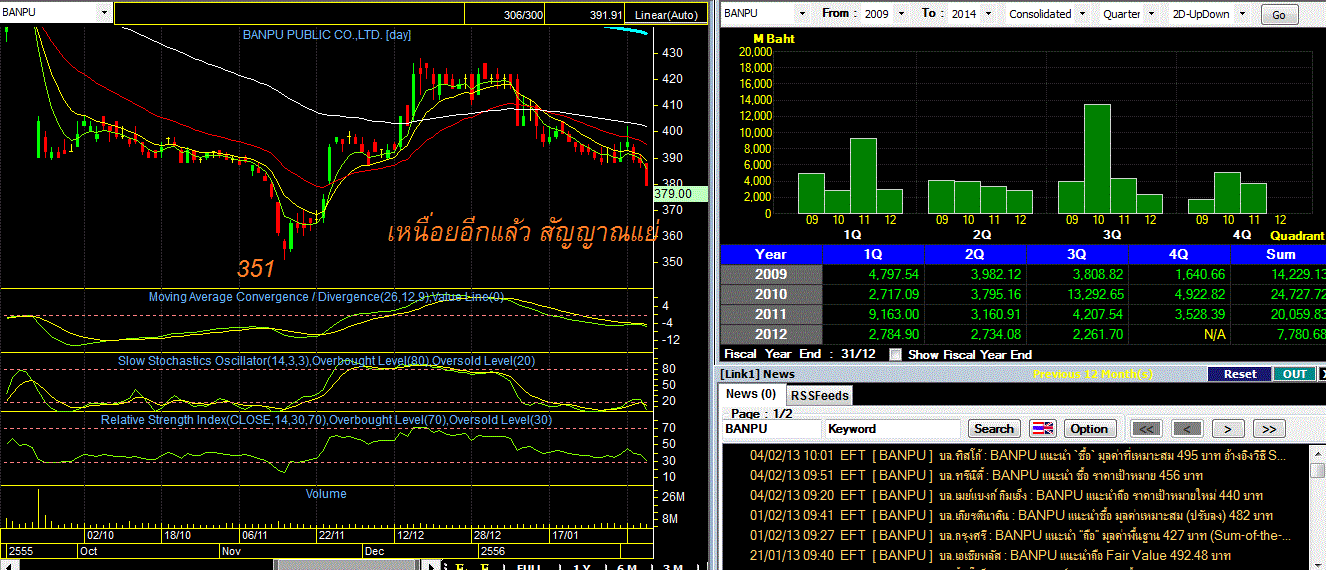This screenshot has width=1326, height=570.
Task: Click the Search news button
Action: (x=993, y=428)
